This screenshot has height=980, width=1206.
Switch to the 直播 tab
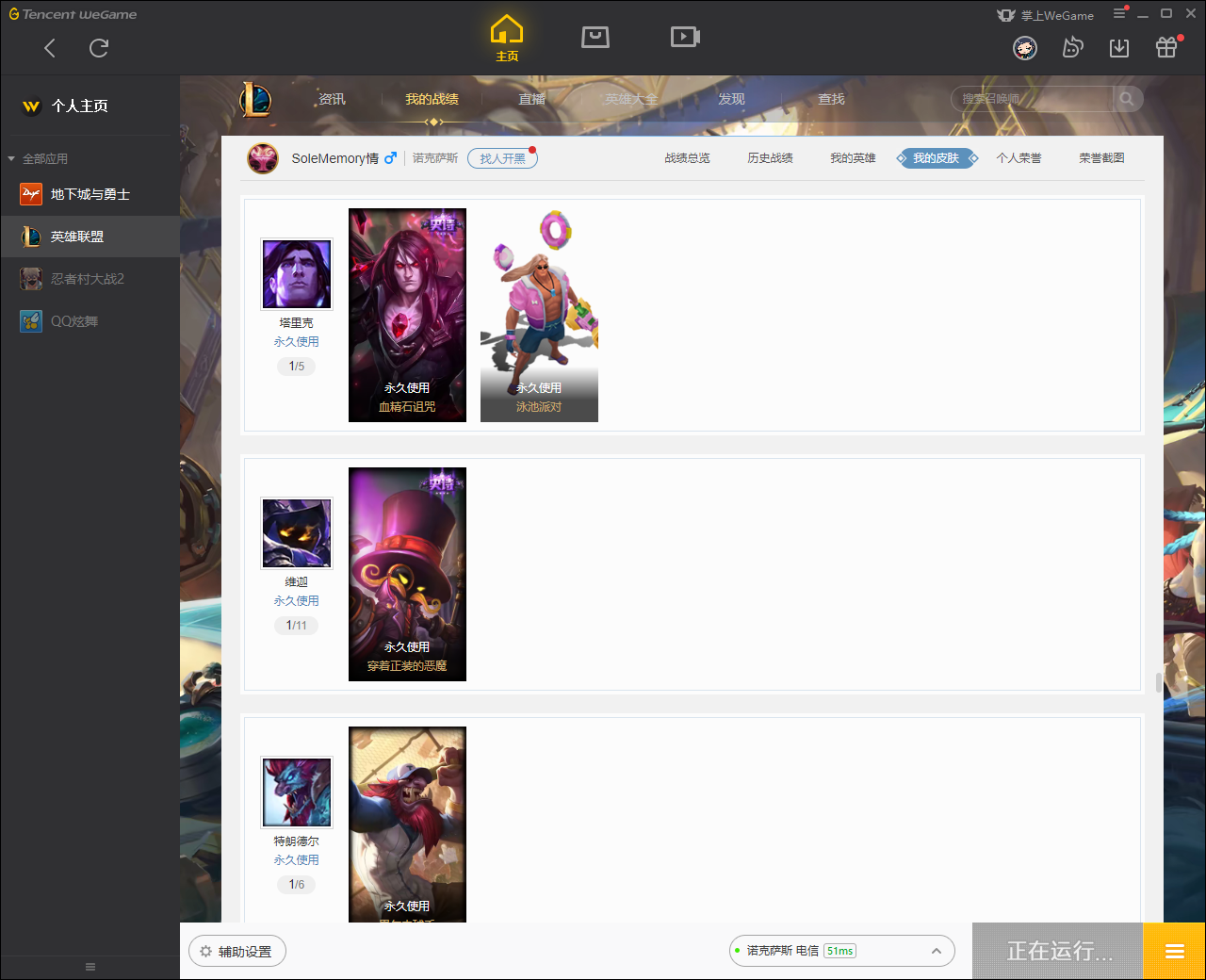point(532,99)
